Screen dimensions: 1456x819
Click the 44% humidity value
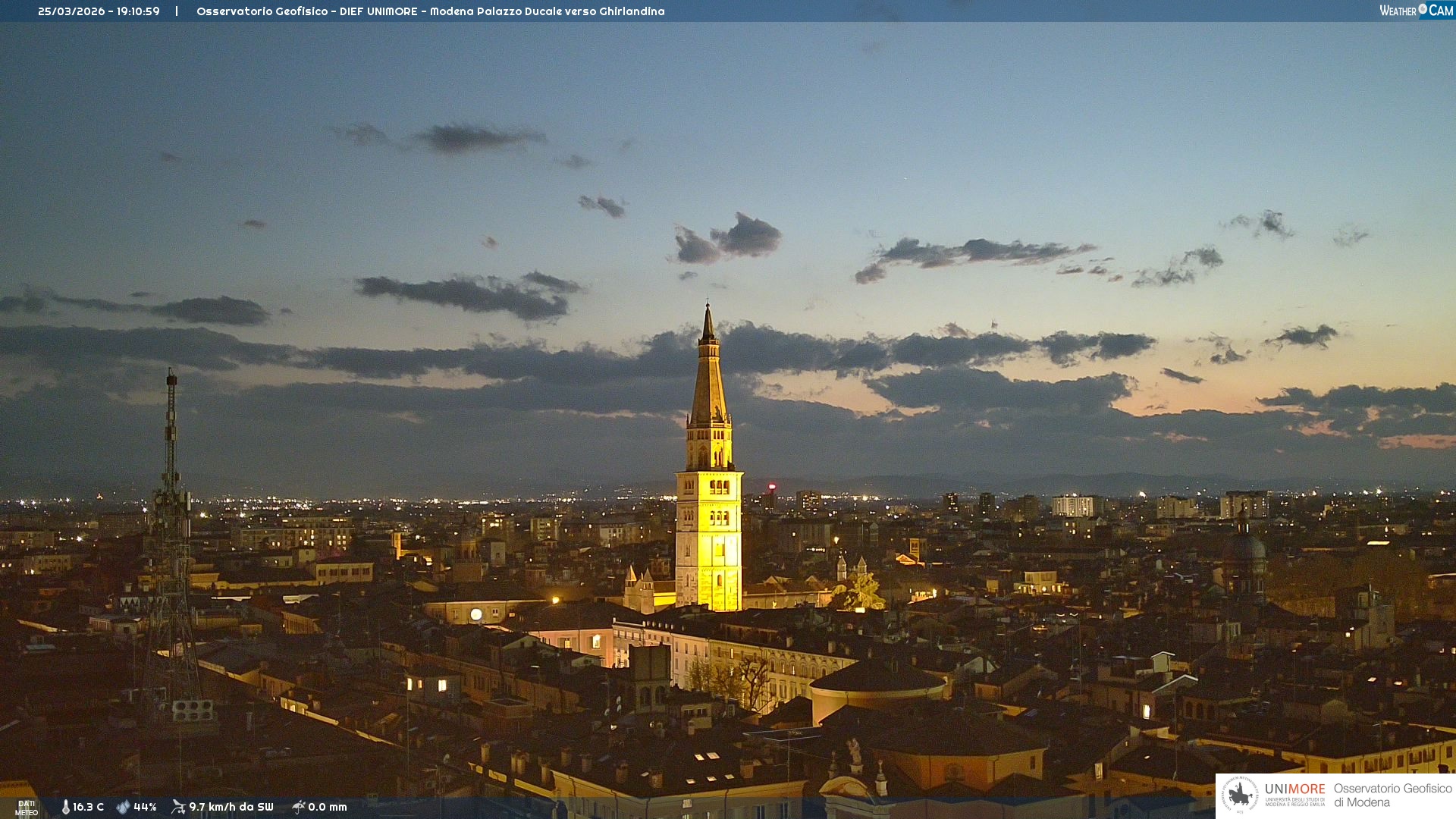[x=145, y=807]
